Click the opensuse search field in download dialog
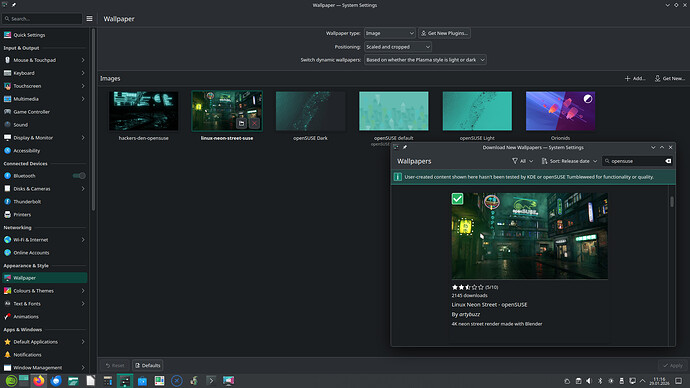 pyautogui.click(x=637, y=161)
